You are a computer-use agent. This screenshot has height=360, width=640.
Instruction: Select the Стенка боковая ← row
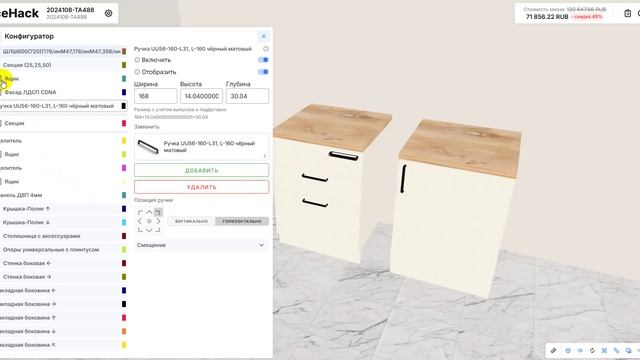pyautogui.click(x=63, y=263)
